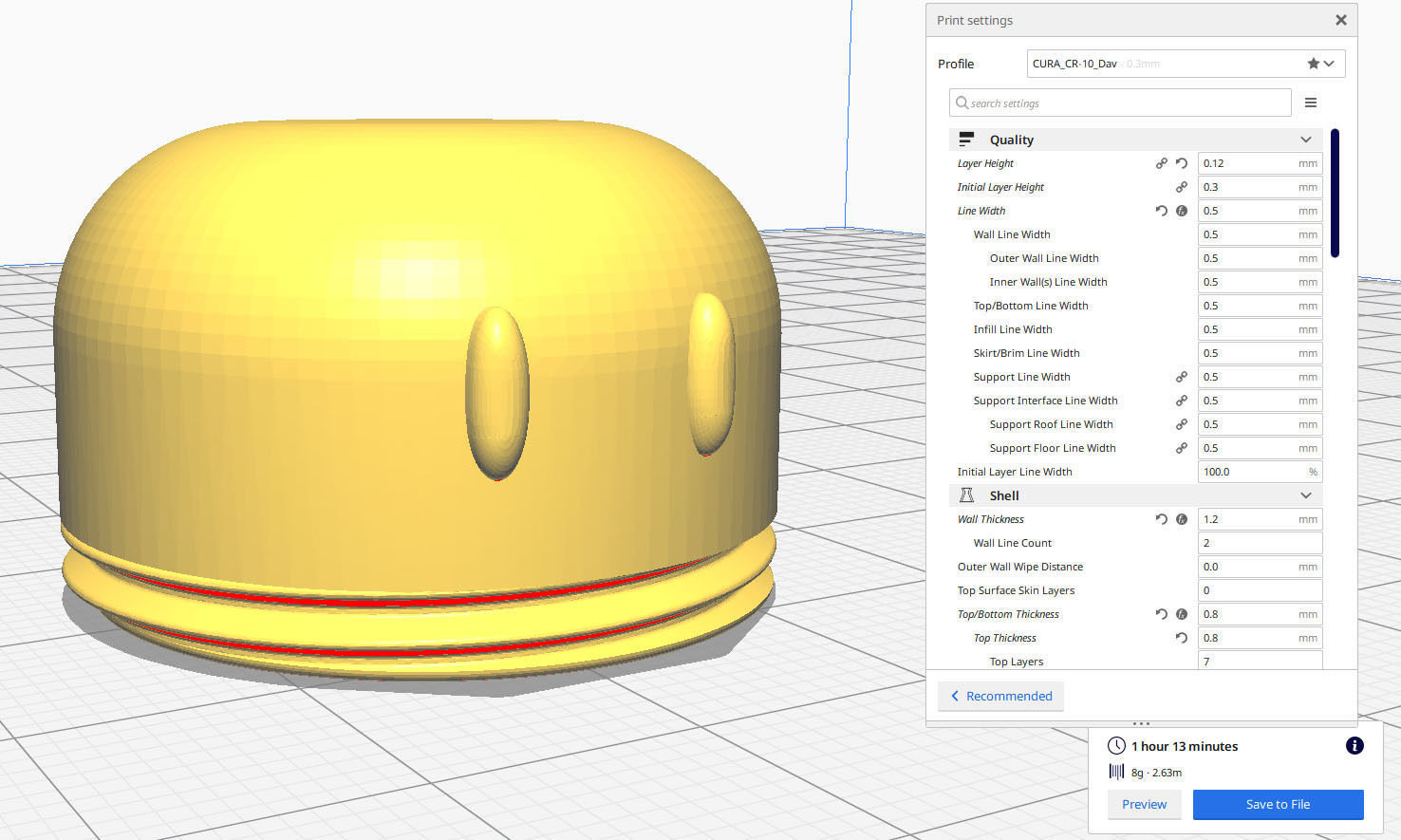This screenshot has height=840, width=1401.
Task: Revert the Line Width setting
Action: tap(1161, 211)
